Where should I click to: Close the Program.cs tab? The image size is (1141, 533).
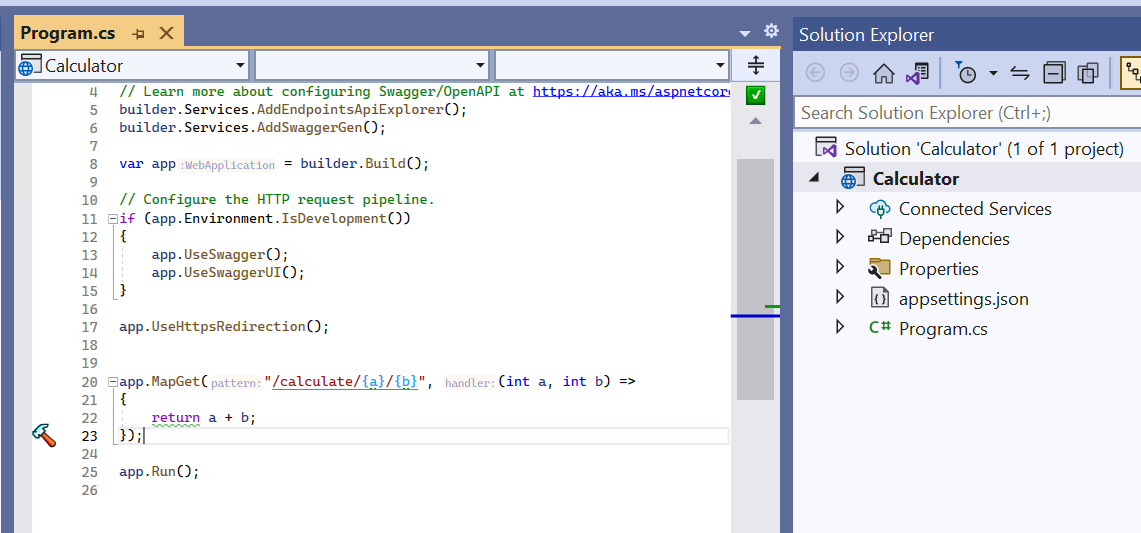click(166, 33)
